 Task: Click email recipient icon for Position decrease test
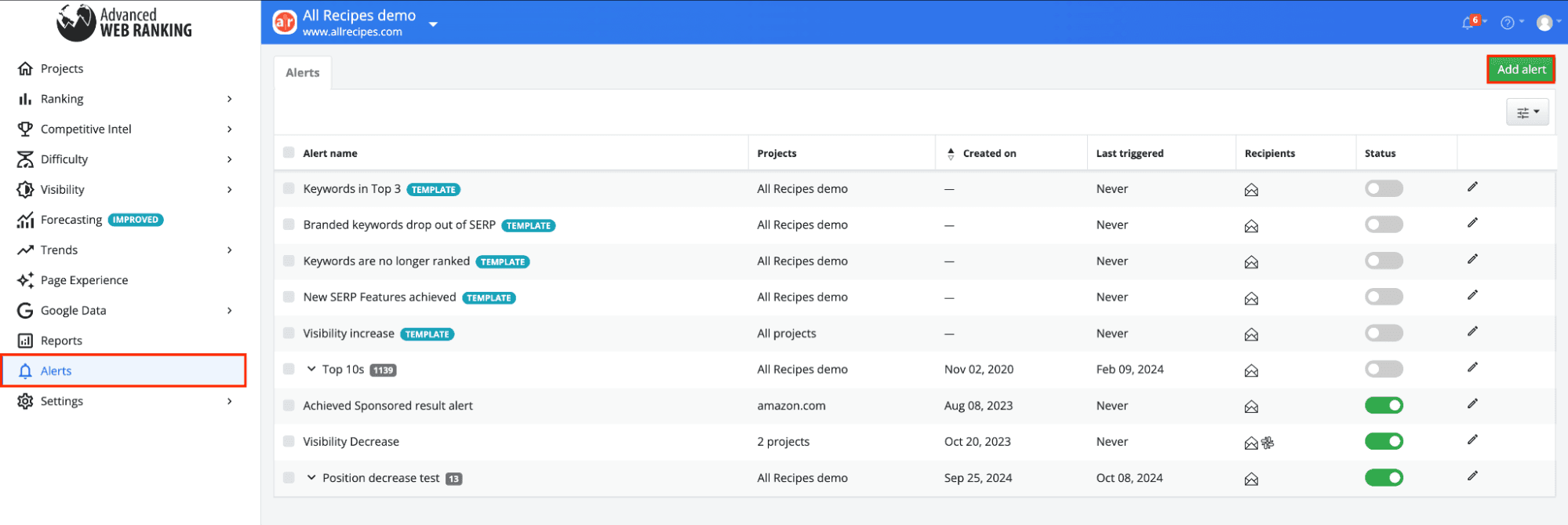1251,479
